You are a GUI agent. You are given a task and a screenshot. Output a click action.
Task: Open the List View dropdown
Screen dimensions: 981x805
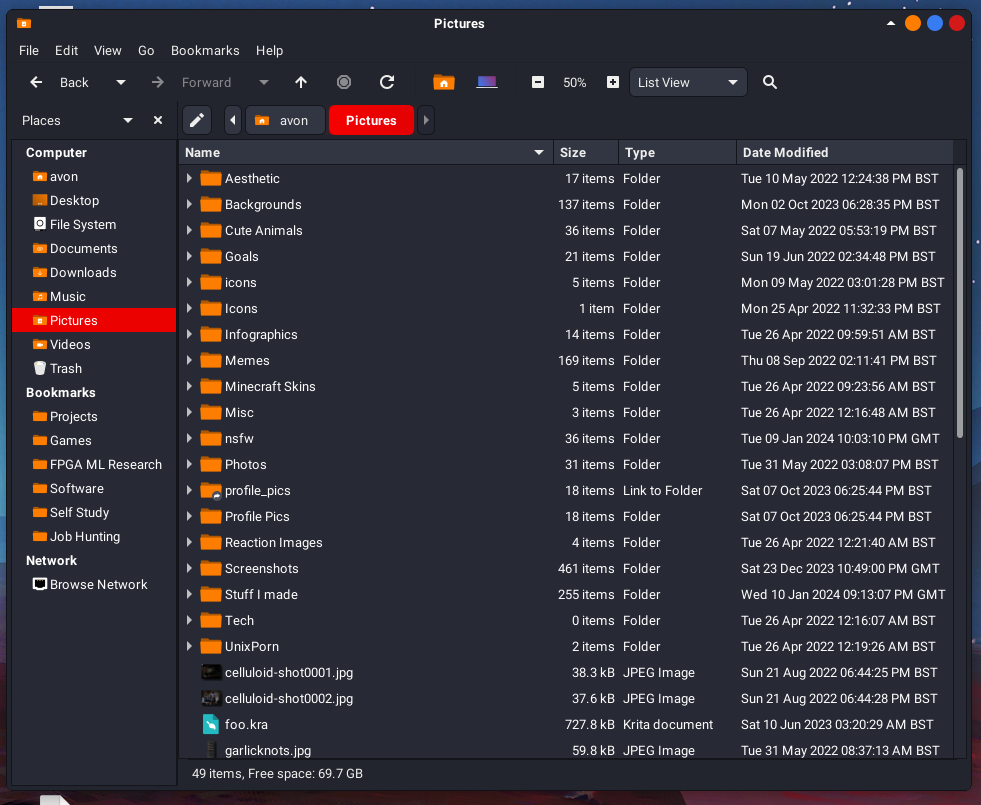click(689, 83)
